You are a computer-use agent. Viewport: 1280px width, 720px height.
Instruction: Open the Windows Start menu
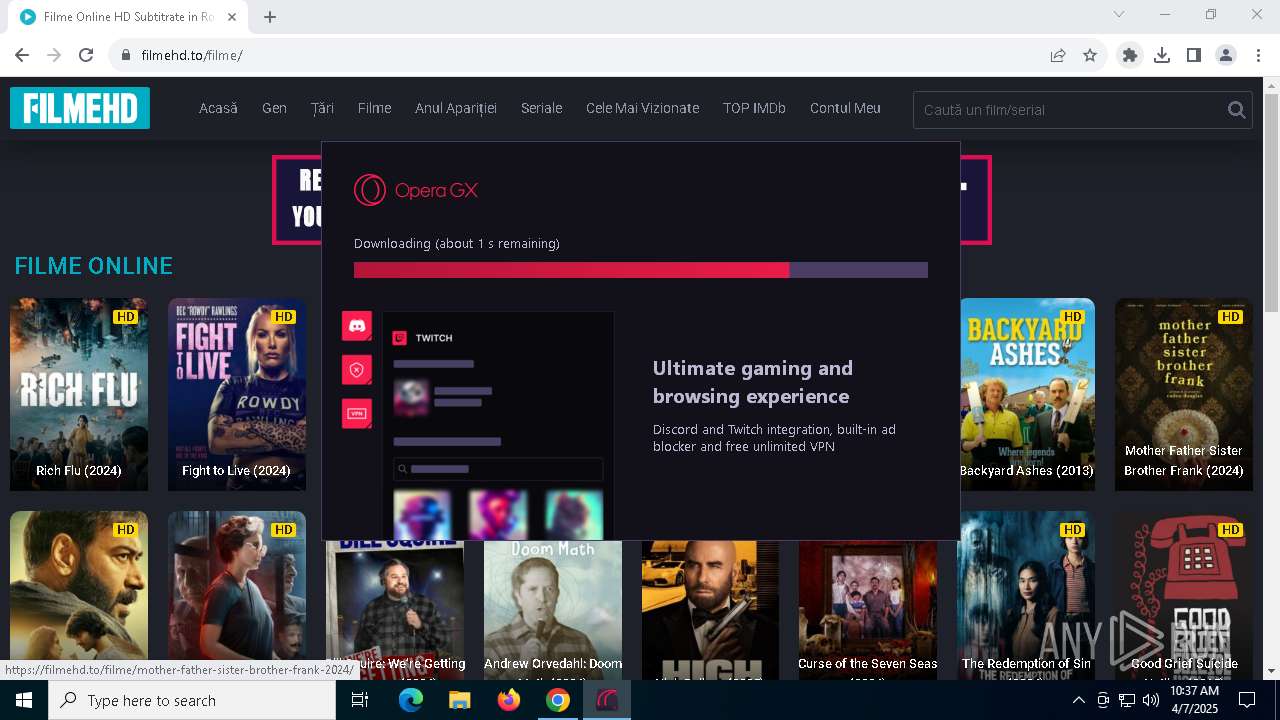[x=24, y=700]
